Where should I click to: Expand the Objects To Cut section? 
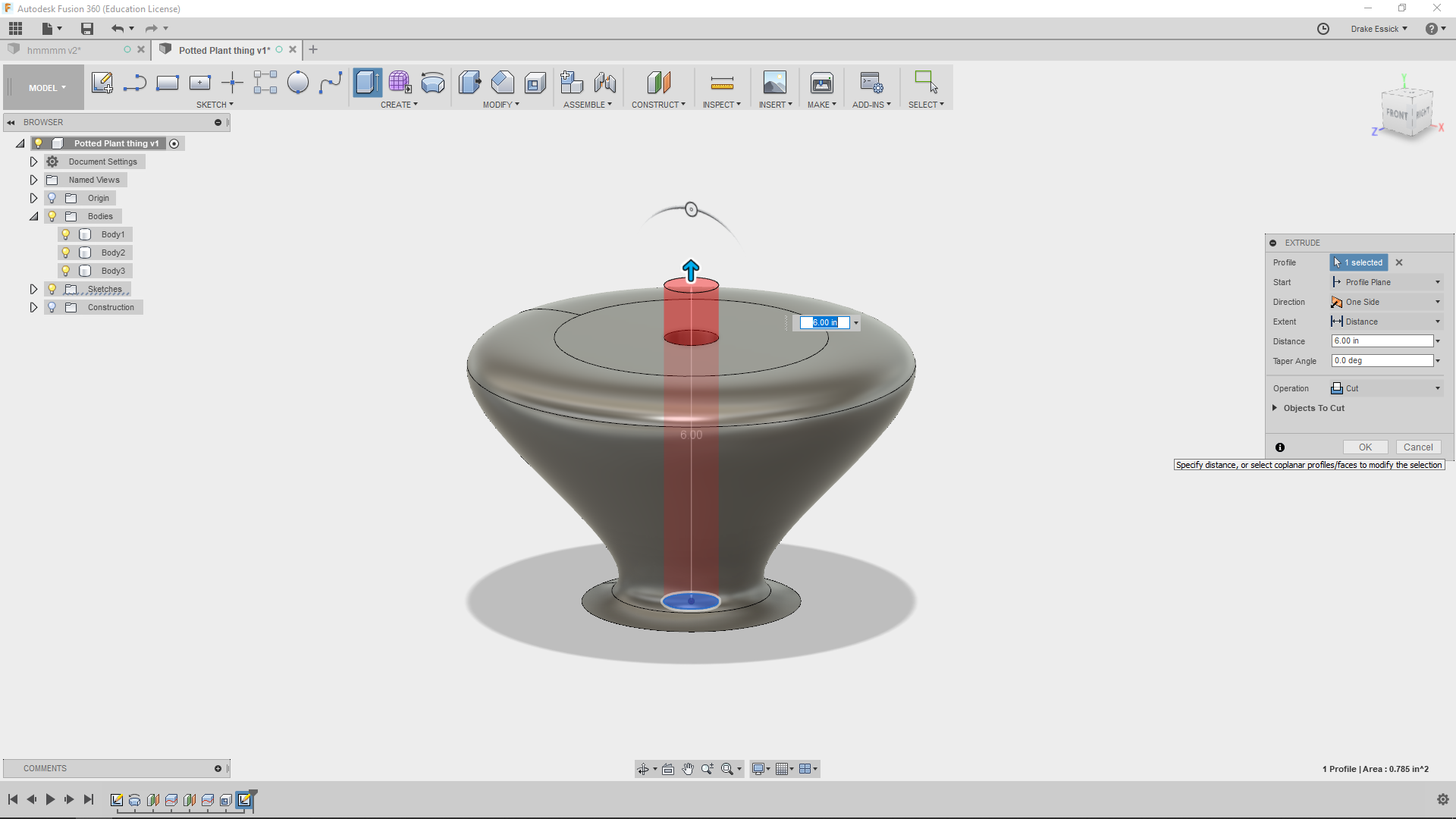[1275, 408]
